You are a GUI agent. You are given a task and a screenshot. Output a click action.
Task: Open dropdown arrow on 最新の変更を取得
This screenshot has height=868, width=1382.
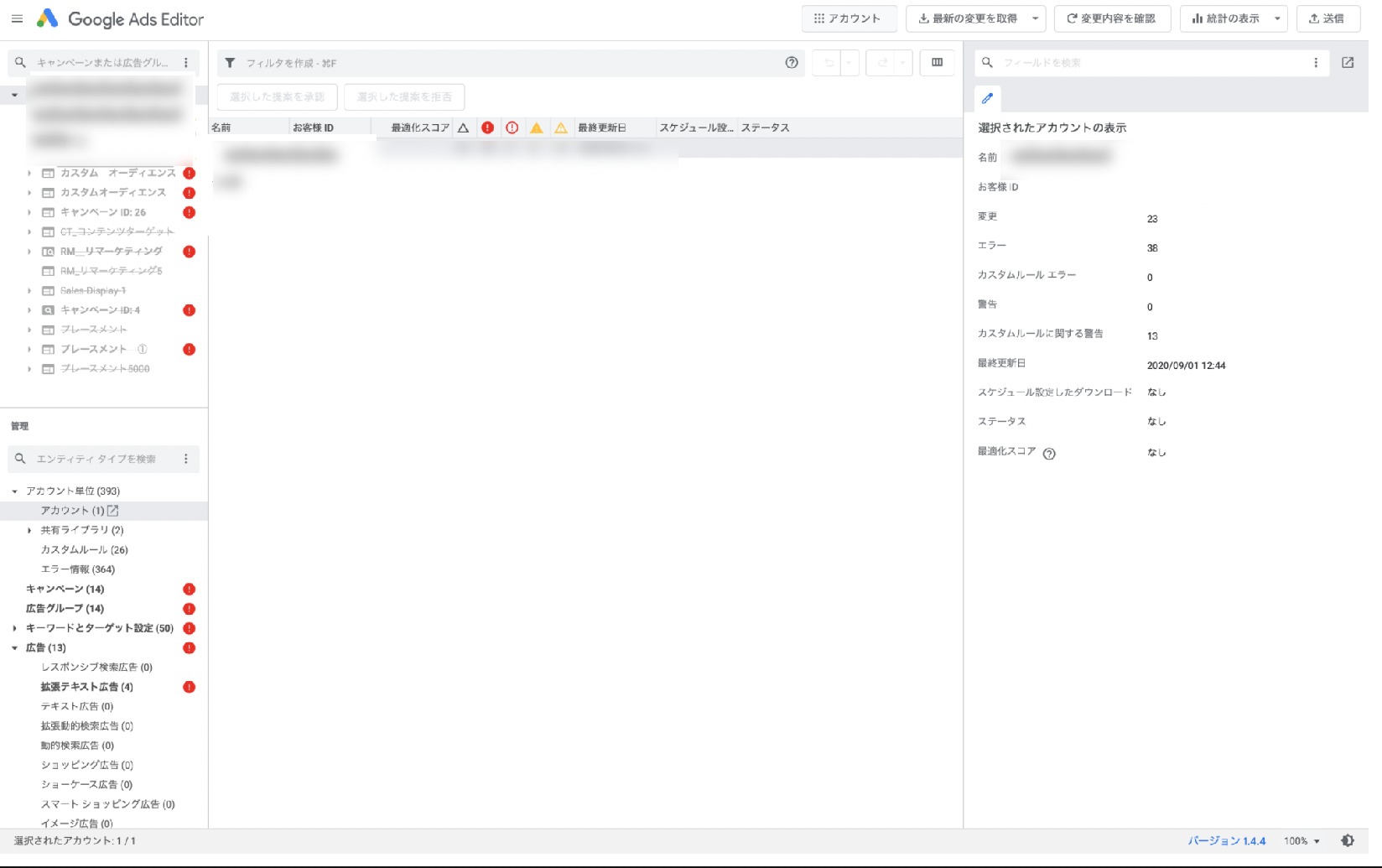click(1036, 18)
